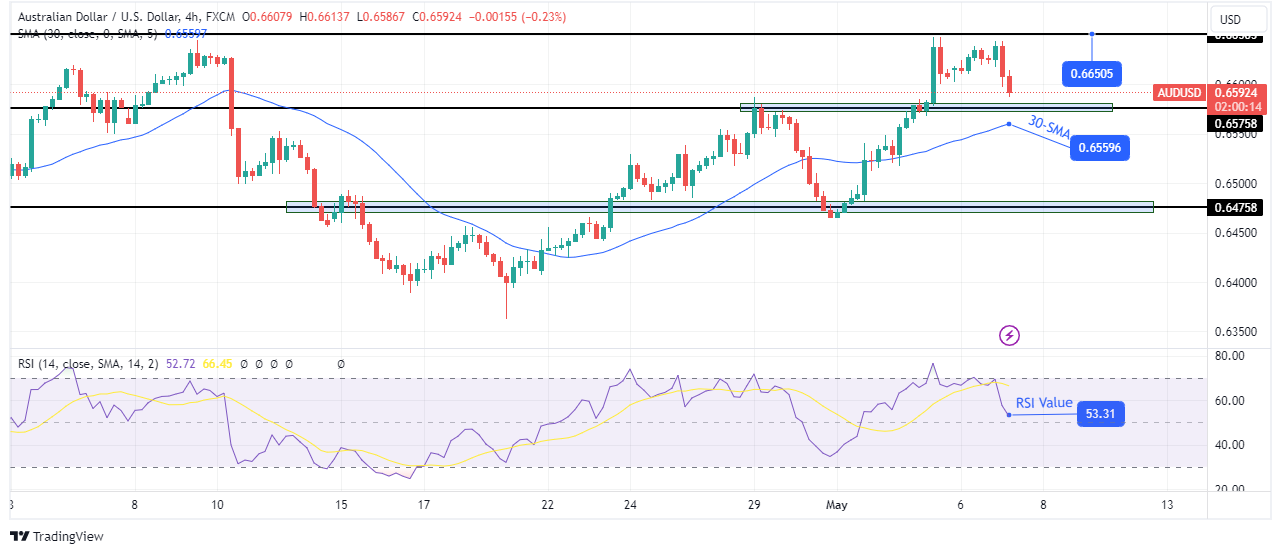The height and width of the screenshot is (554, 1281).
Task: Click the May date label on time axis
Action: (837, 505)
